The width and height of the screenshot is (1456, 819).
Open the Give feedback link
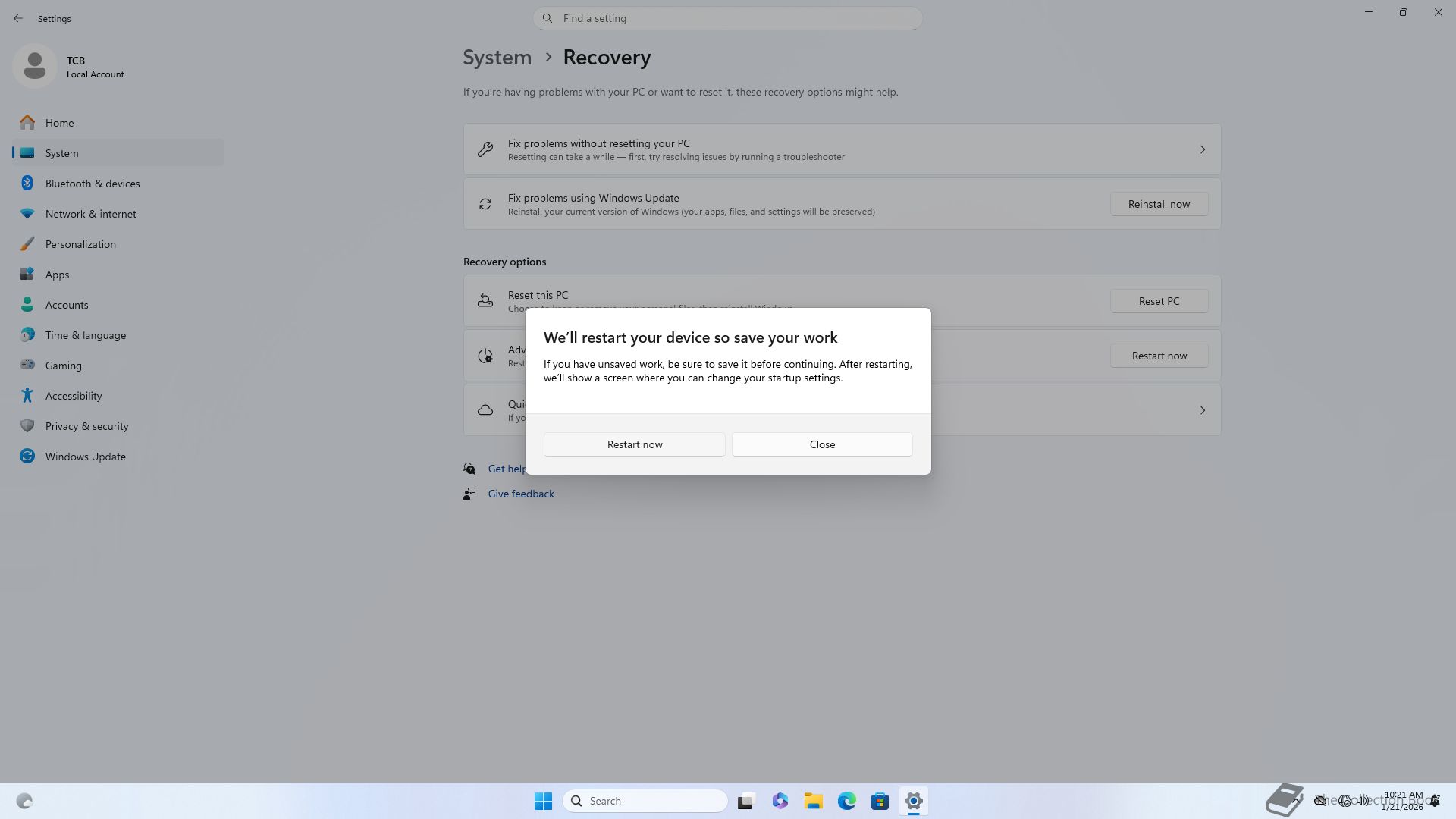pyautogui.click(x=520, y=494)
